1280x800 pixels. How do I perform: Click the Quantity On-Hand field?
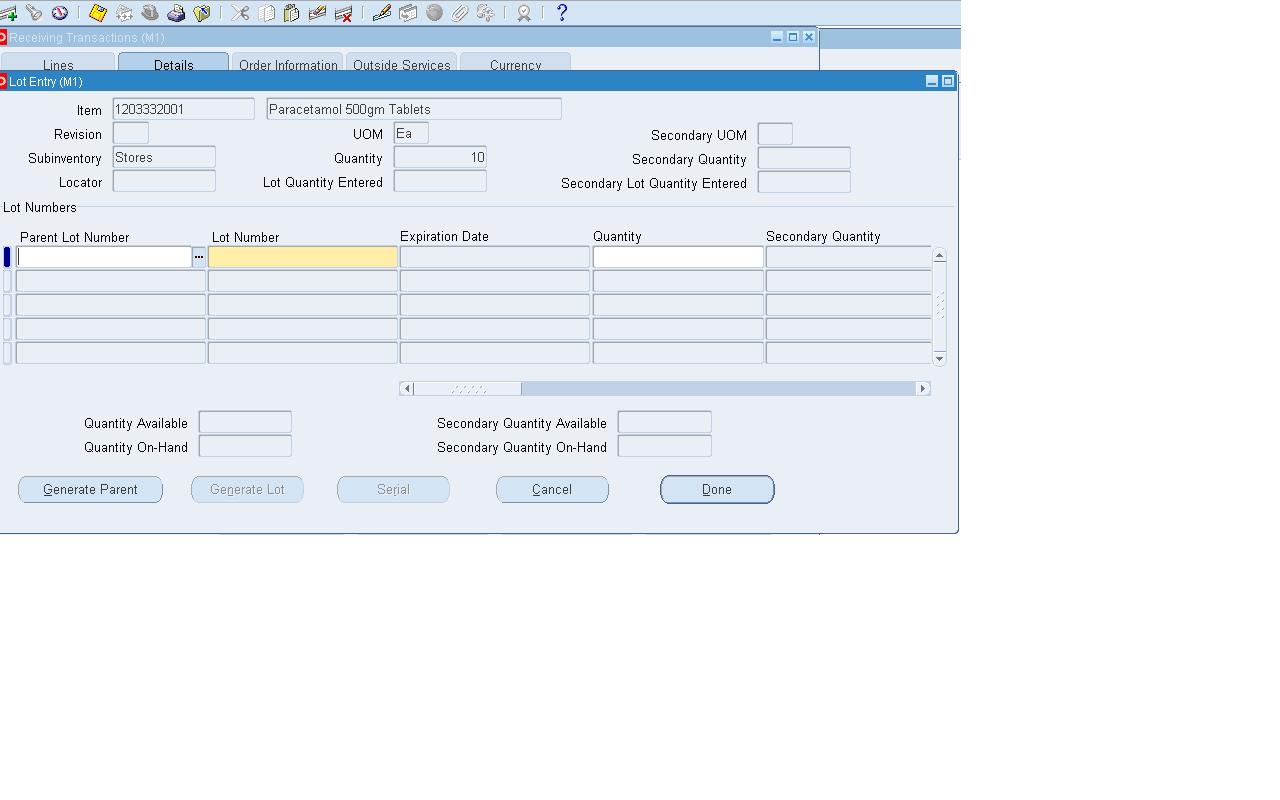click(x=245, y=446)
